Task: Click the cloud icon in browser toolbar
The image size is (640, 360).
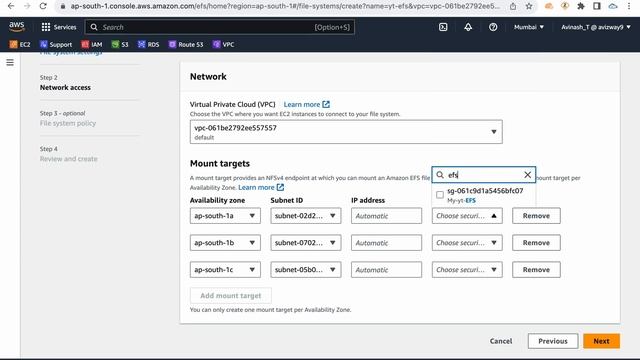Action: 613,6
